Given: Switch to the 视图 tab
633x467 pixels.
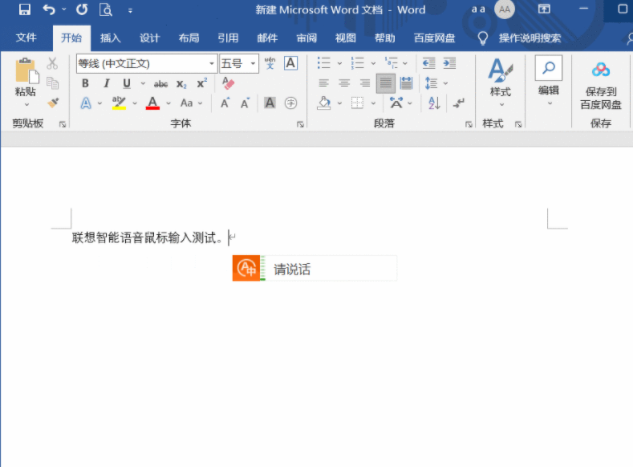Looking at the screenshot, I should 346,38.
